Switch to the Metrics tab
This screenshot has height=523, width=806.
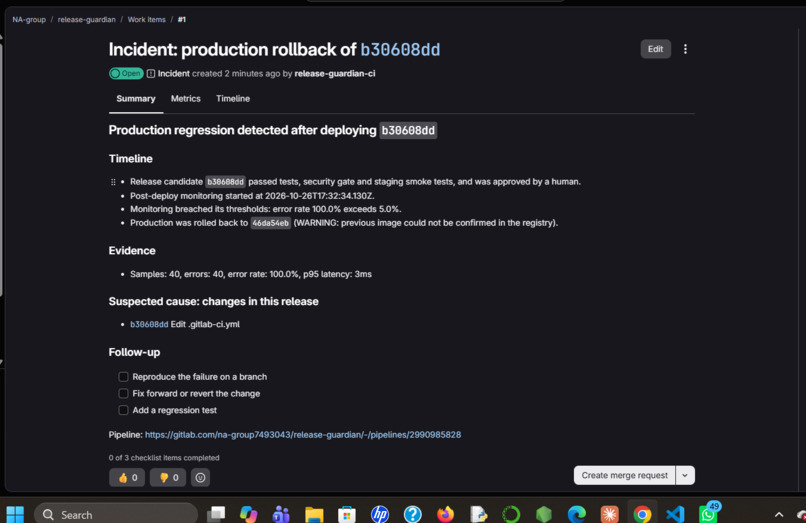coord(186,99)
